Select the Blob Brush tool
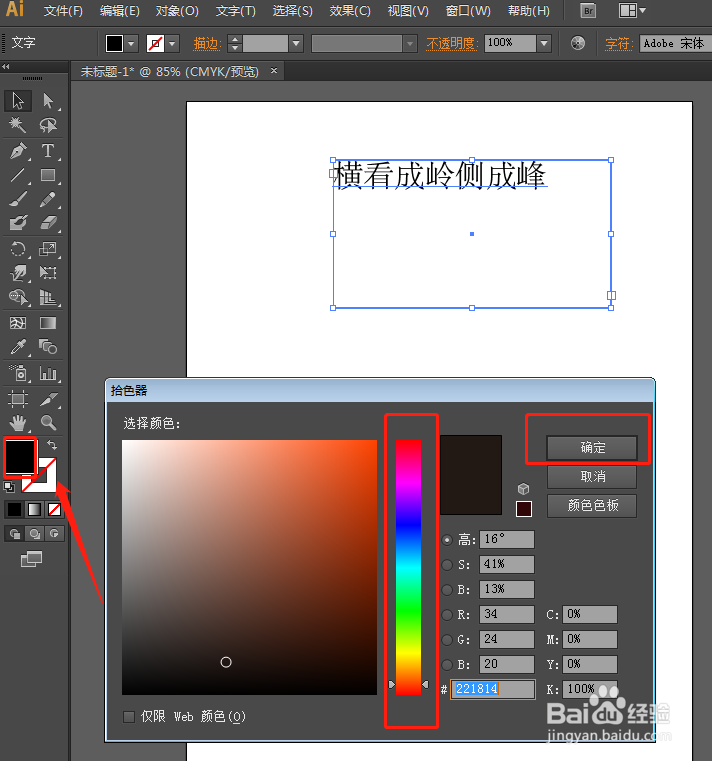The image size is (712, 761). [18, 223]
